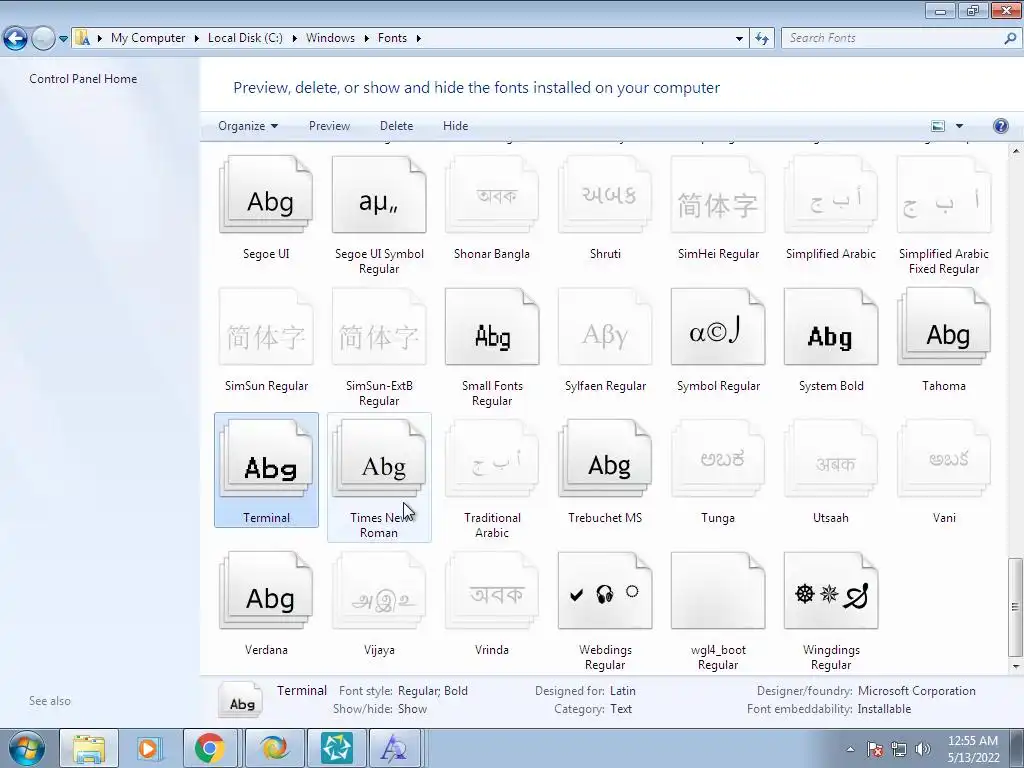Screen dimensions: 1024x768
Task: Select the SimSun-ExtB Regular font icon
Action: pyautogui.click(x=379, y=327)
